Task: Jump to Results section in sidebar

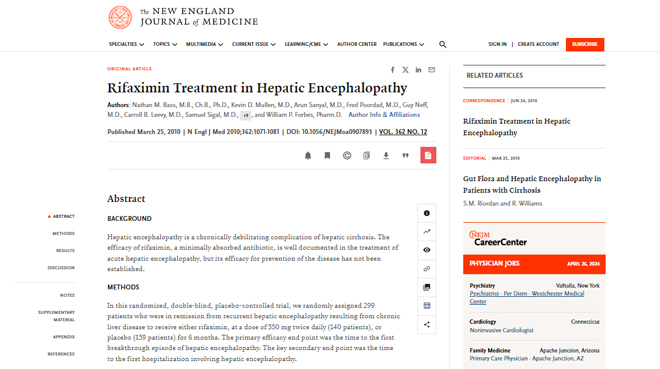Action: click(x=65, y=251)
